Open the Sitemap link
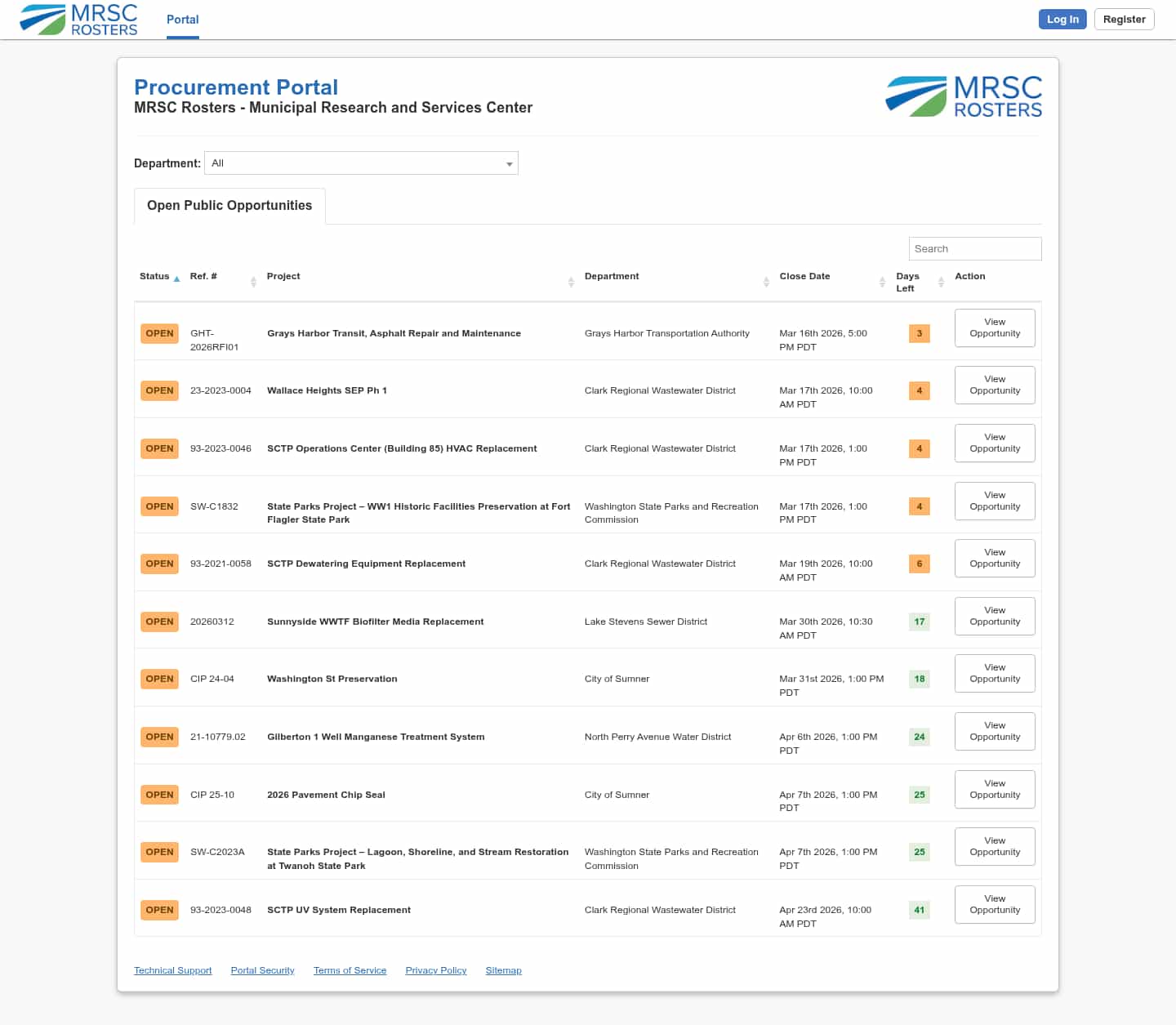This screenshot has height=1025, width=1176. 503,970
